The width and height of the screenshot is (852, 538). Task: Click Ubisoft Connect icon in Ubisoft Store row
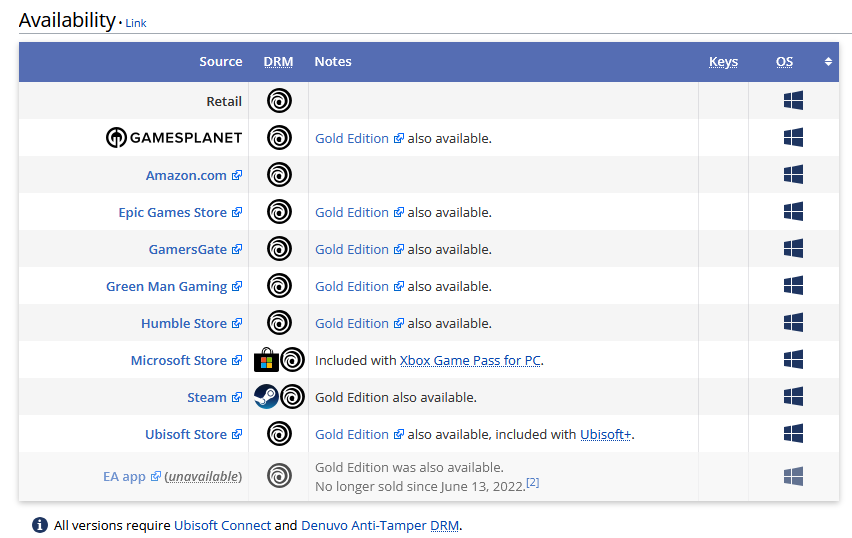coord(279,434)
